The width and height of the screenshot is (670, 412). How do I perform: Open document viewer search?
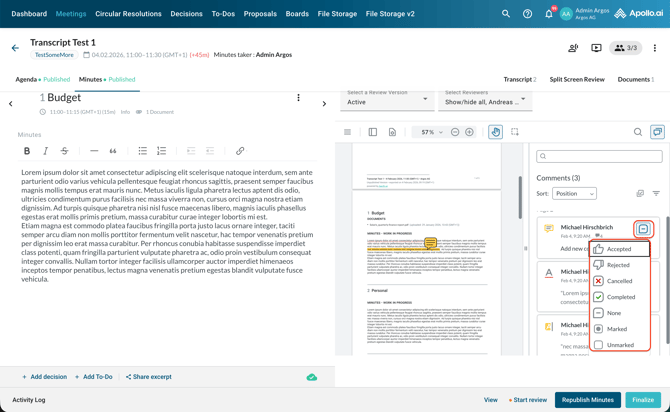click(638, 132)
